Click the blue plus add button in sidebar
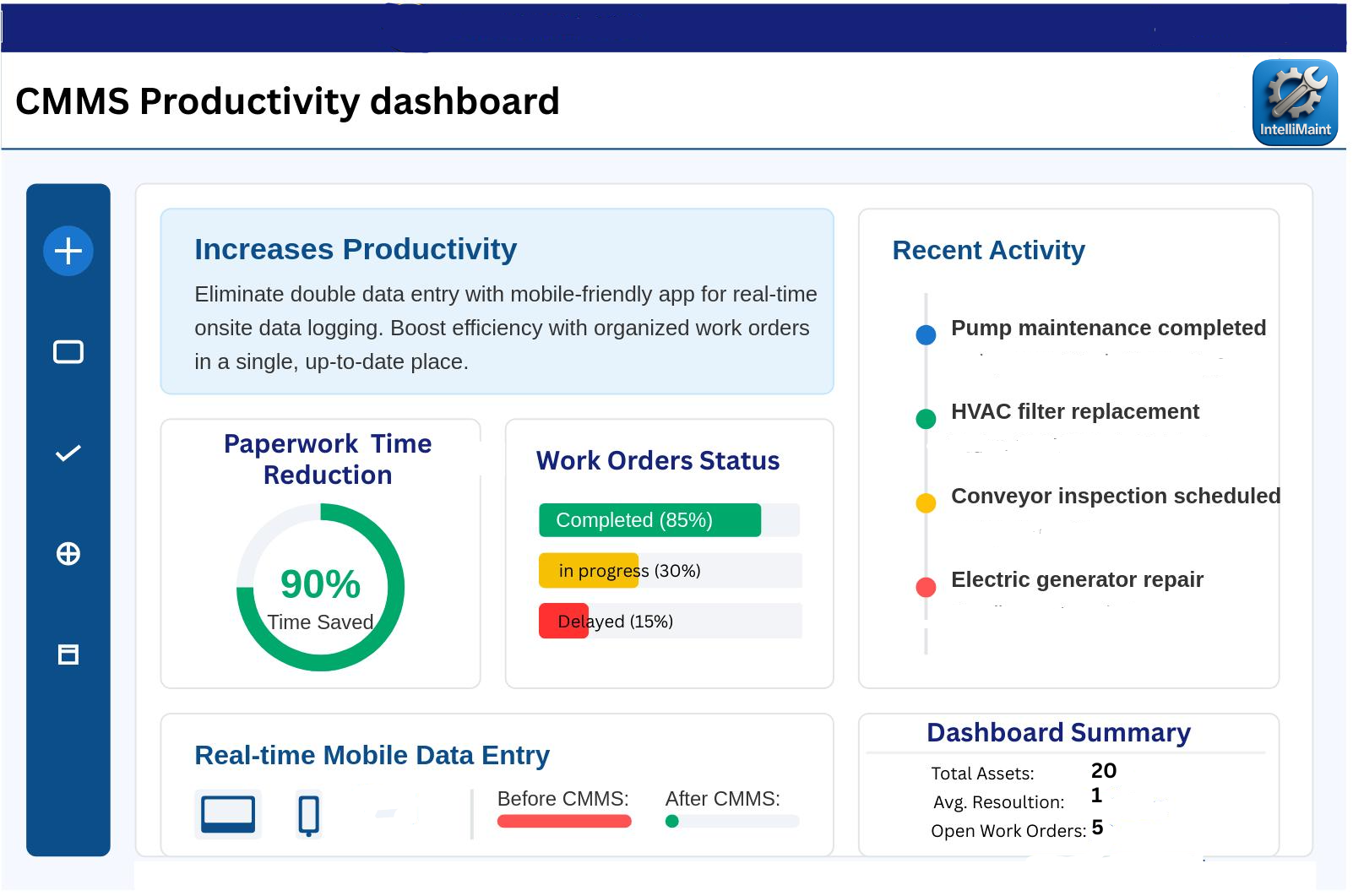Viewport: 1353px width, 896px height. (x=68, y=251)
